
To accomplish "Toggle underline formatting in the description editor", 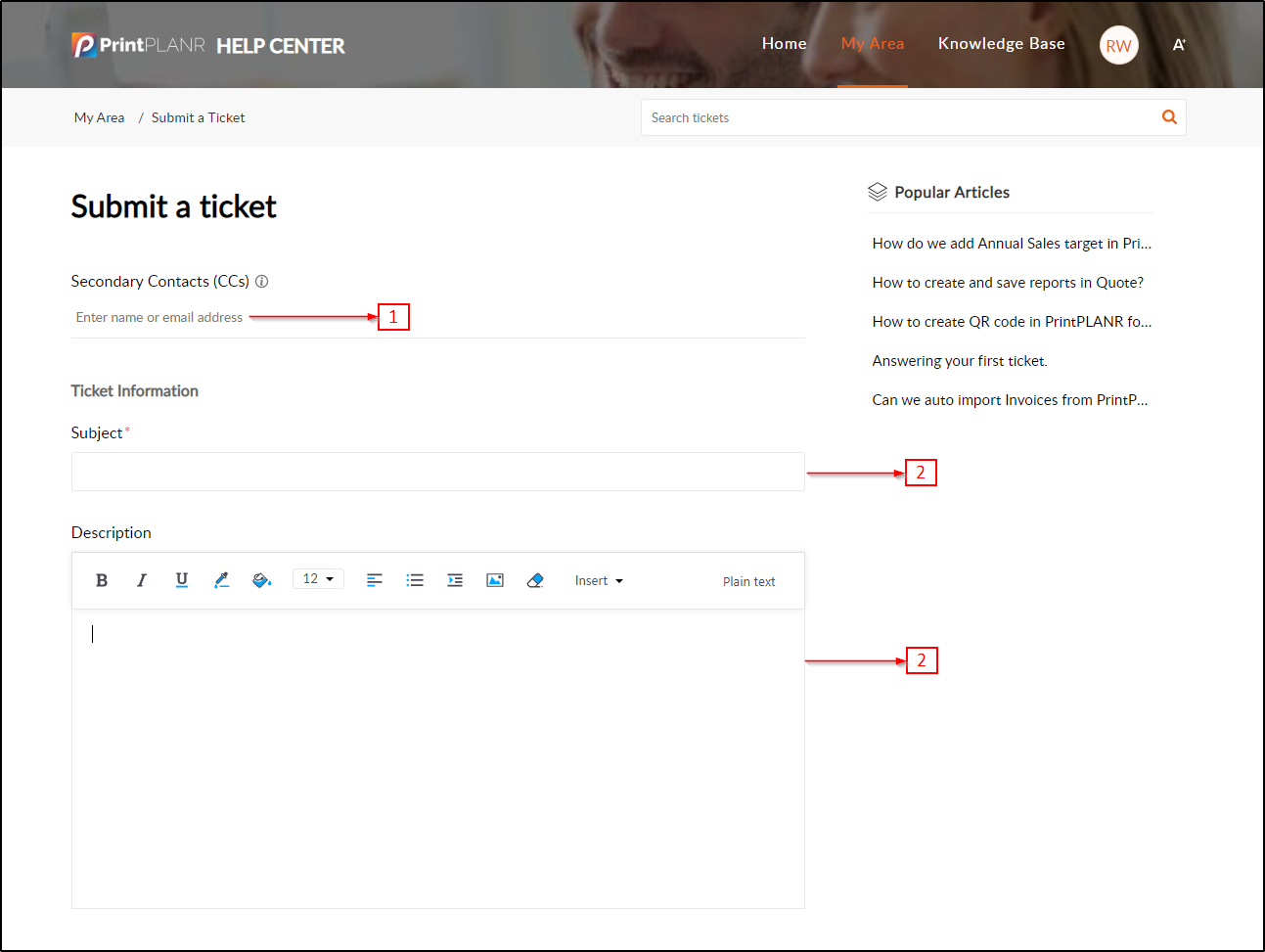I will tap(182, 580).
